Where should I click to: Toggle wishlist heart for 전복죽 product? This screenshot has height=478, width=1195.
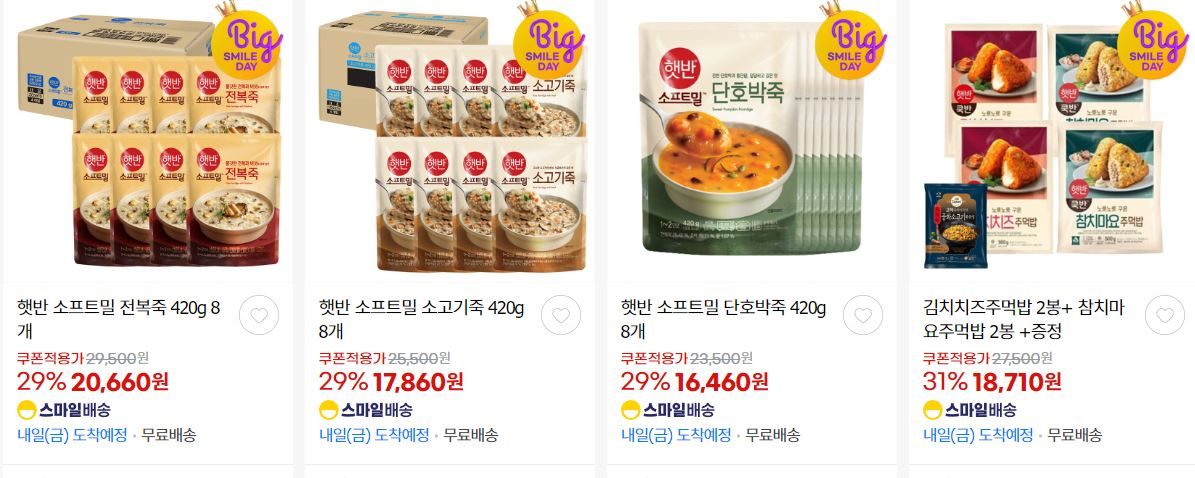coord(259,315)
